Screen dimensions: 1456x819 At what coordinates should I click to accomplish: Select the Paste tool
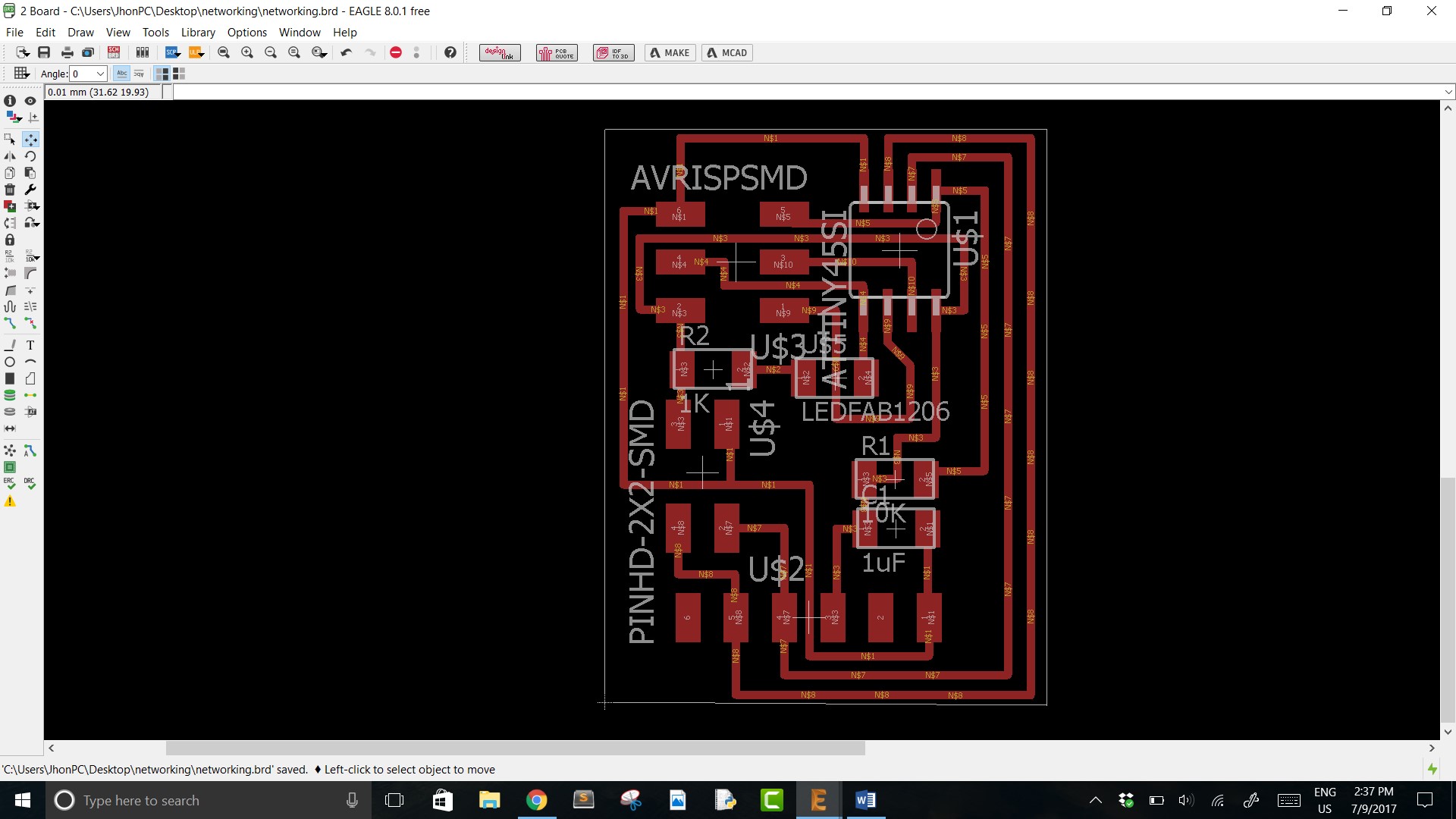[x=31, y=172]
